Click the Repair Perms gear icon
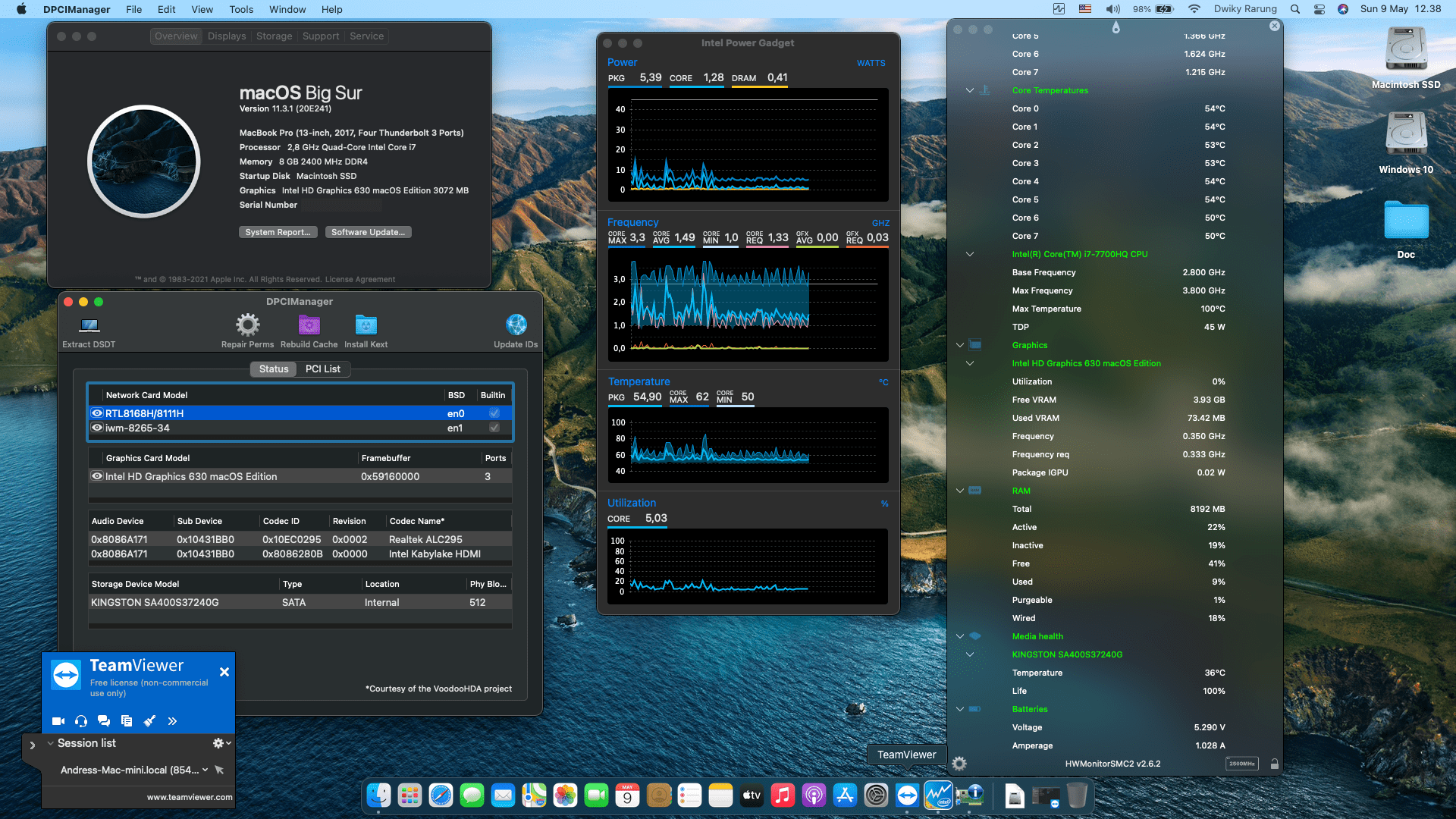The image size is (1456, 819). (247, 325)
